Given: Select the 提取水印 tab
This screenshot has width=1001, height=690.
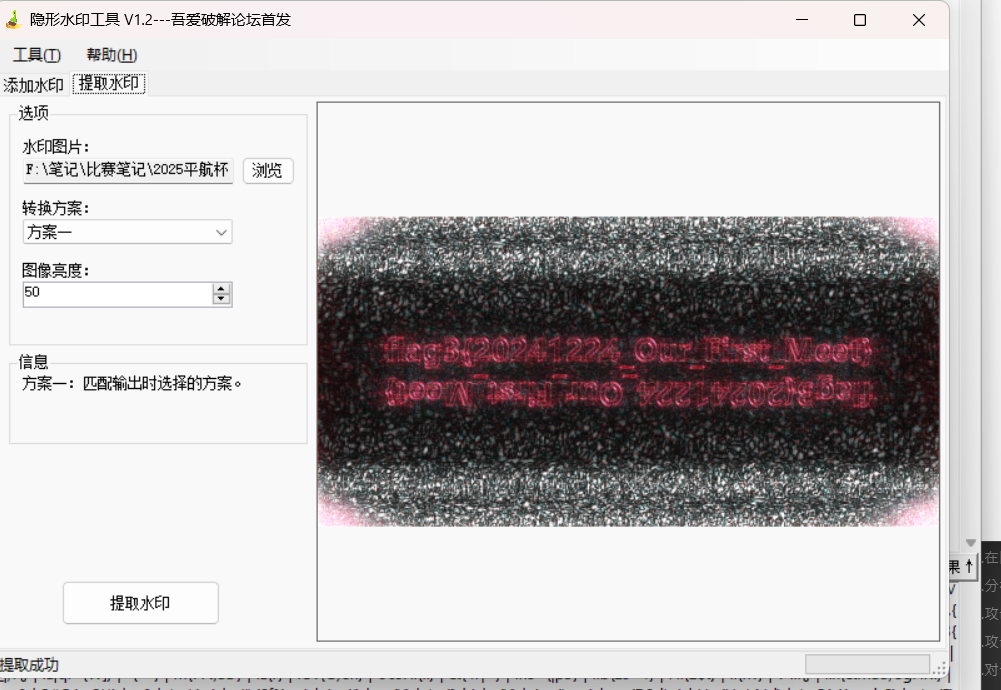Looking at the screenshot, I should tap(109, 84).
